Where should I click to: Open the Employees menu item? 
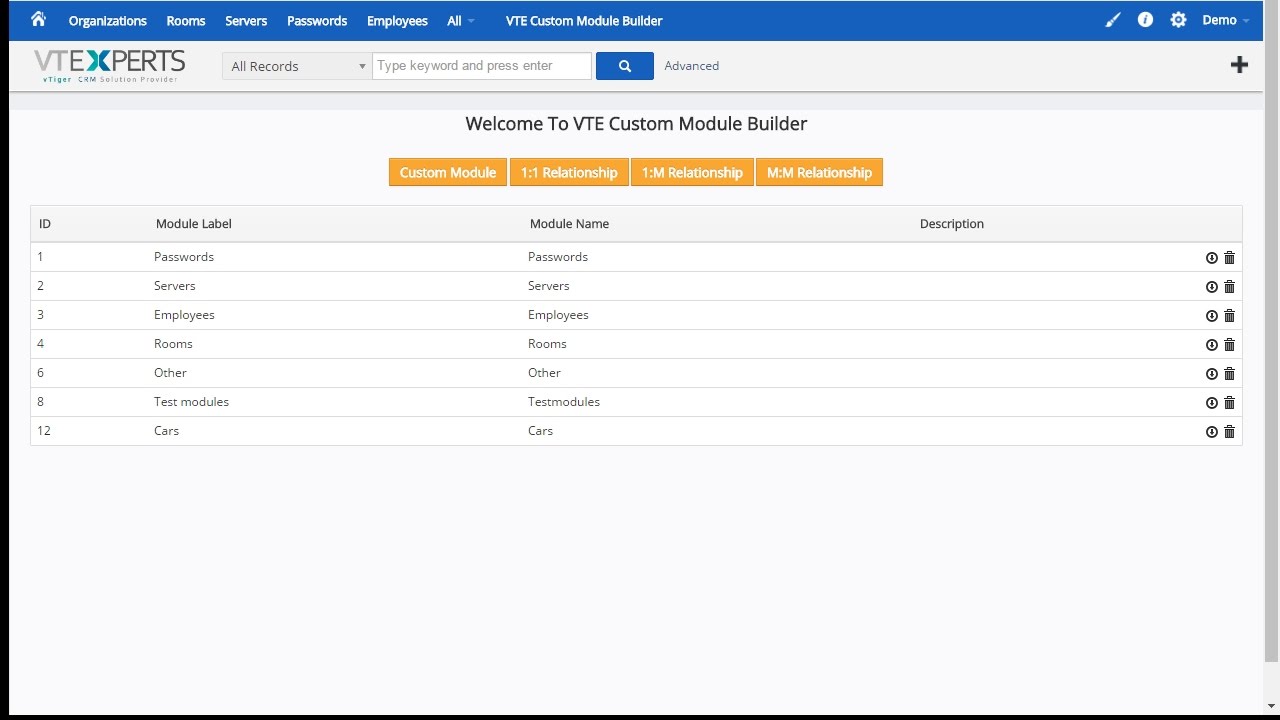pos(397,20)
